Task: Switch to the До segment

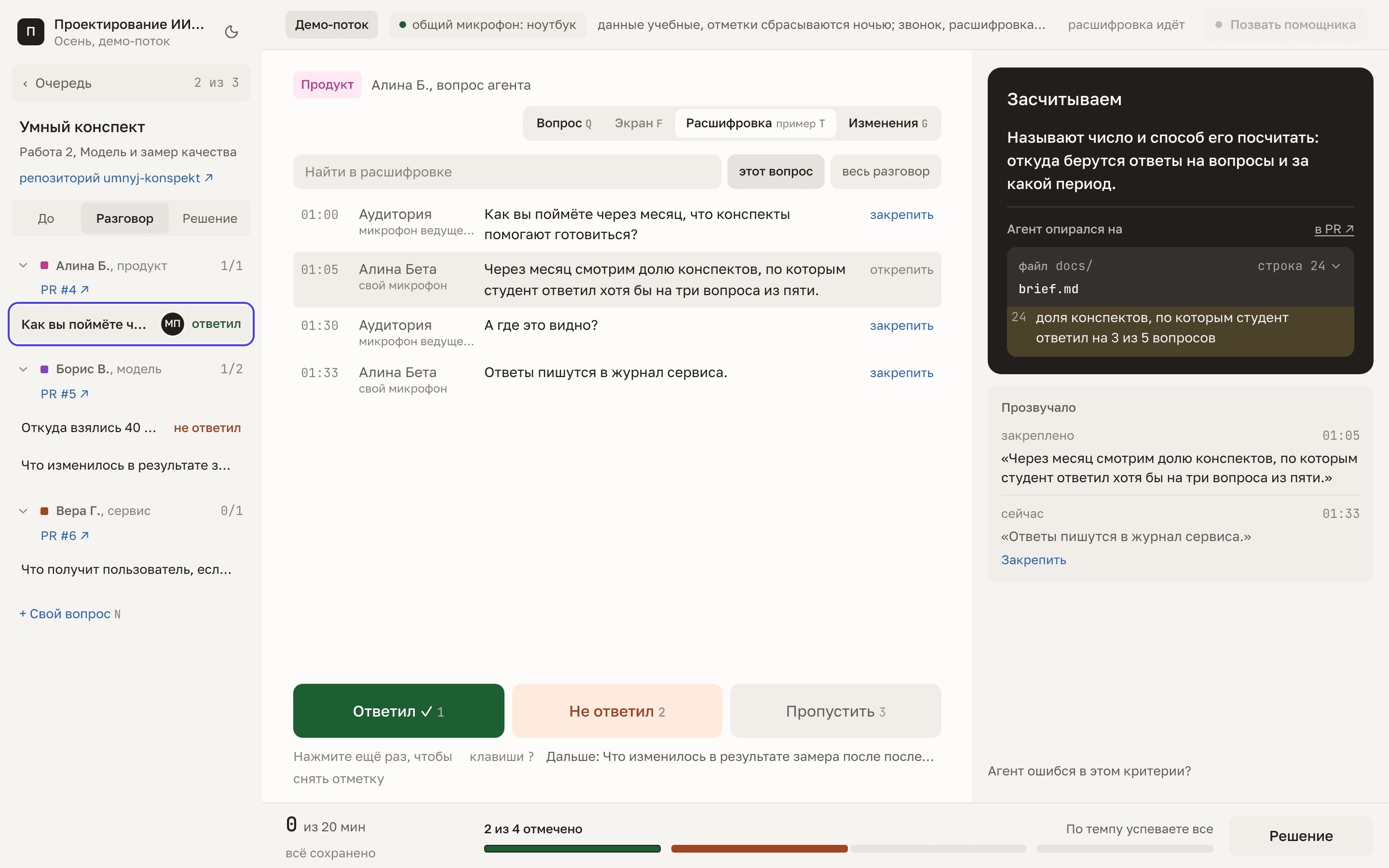Action: 46,218
